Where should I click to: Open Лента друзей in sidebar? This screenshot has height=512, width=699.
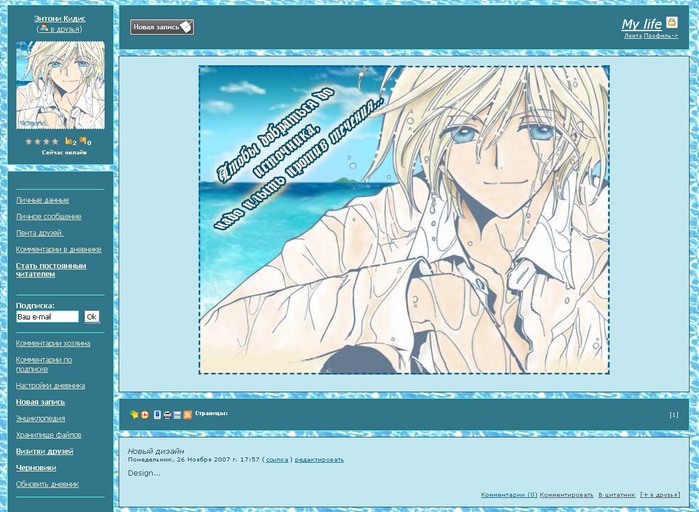(40, 233)
